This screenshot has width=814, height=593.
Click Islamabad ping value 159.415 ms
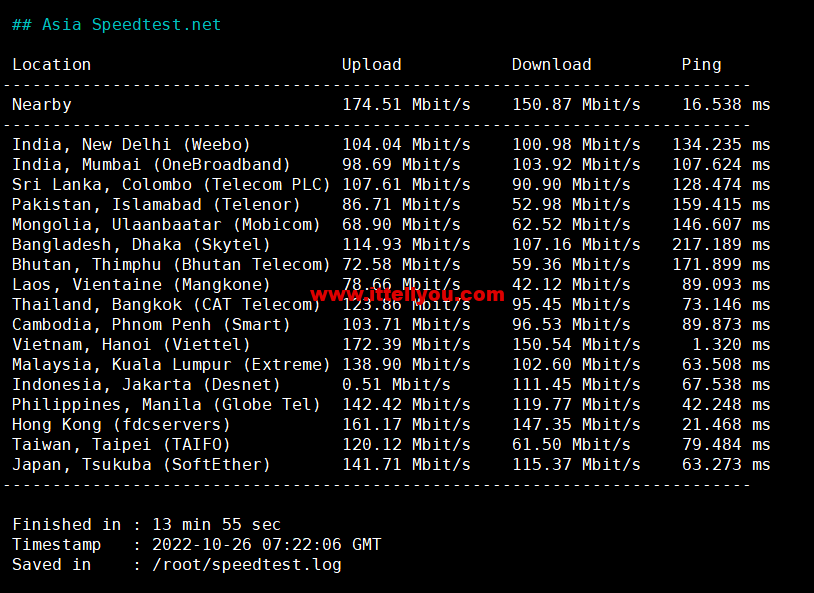[722, 205]
